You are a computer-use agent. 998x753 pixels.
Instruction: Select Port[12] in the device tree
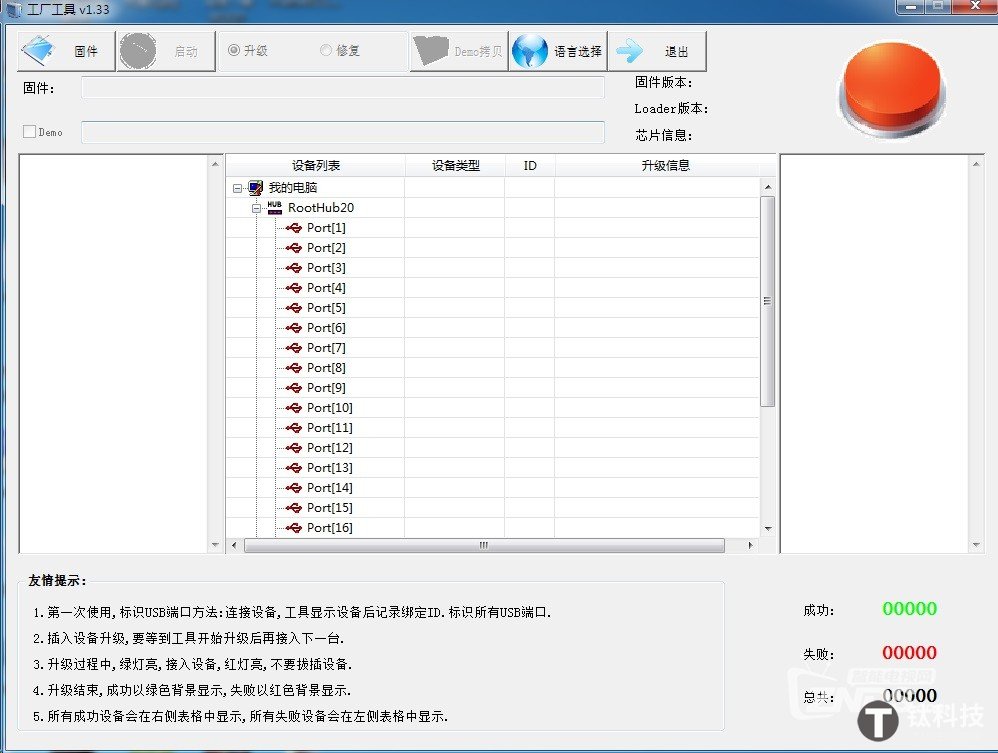329,448
